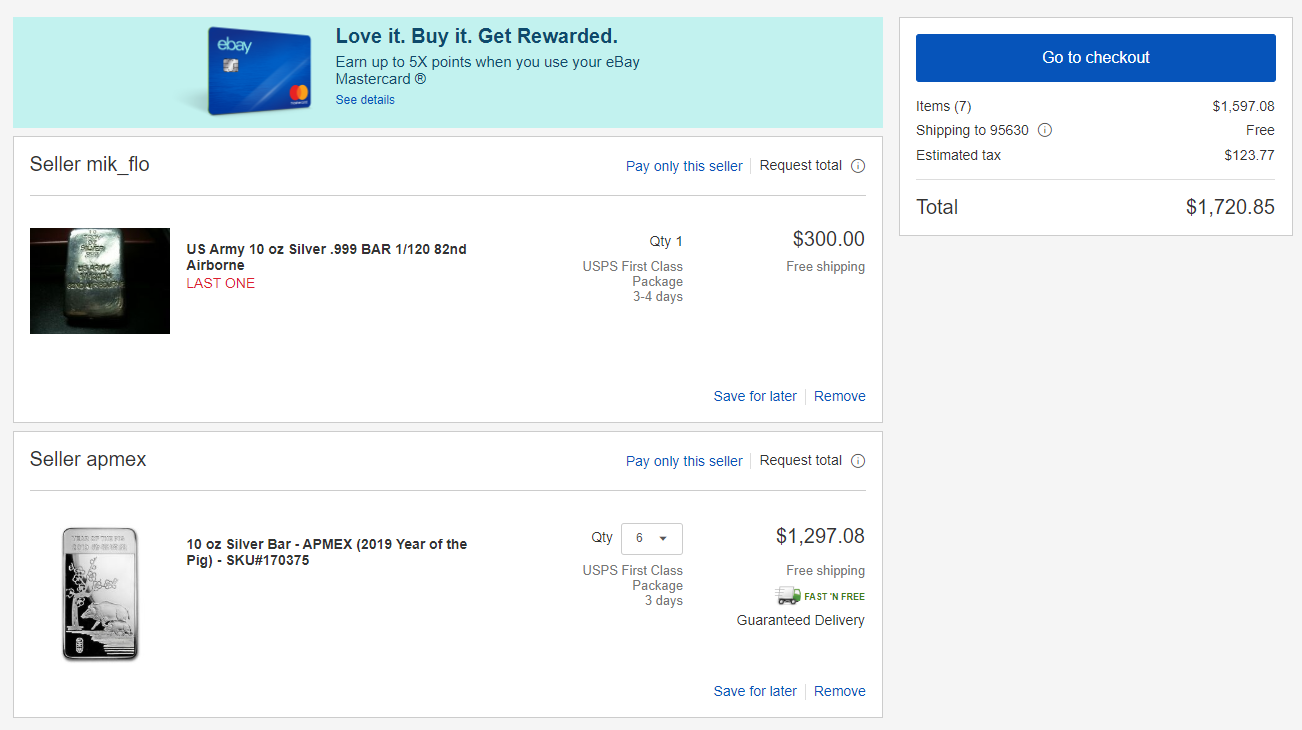The width and height of the screenshot is (1302, 730).
Task: Open the US Army silver bar thumbnail
Action: point(100,281)
